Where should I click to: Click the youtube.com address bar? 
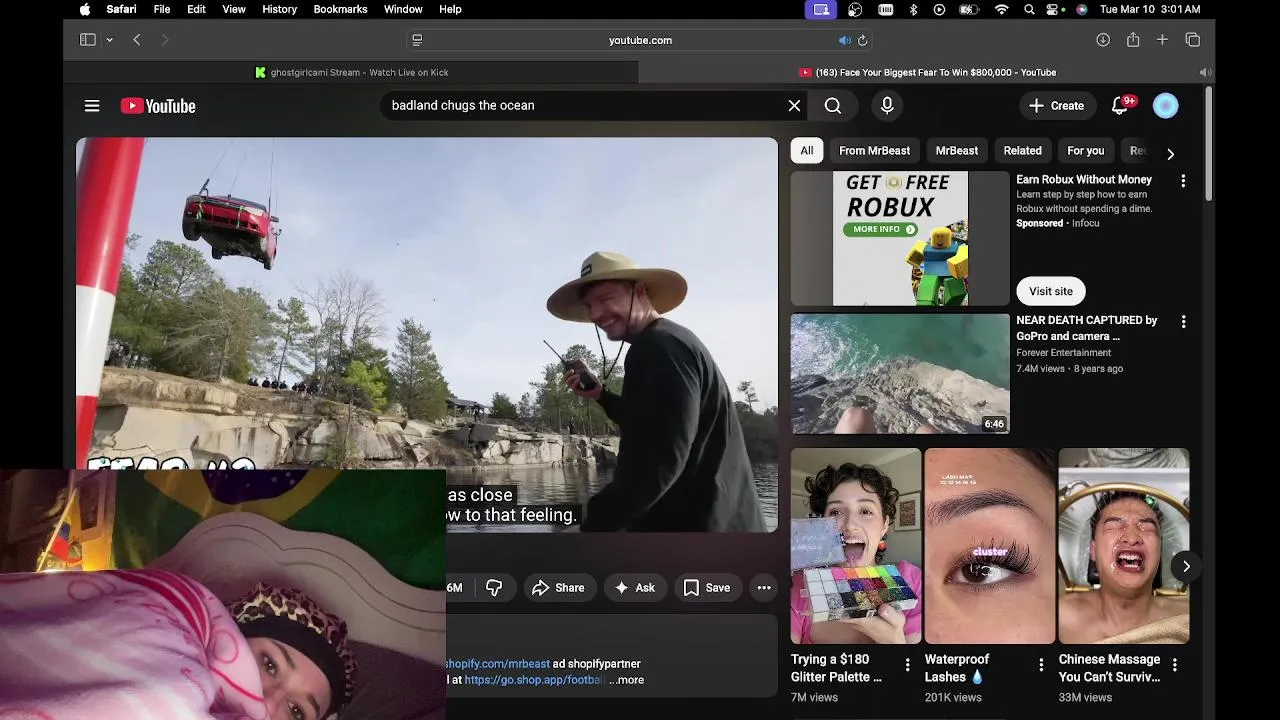coord(640,40)
